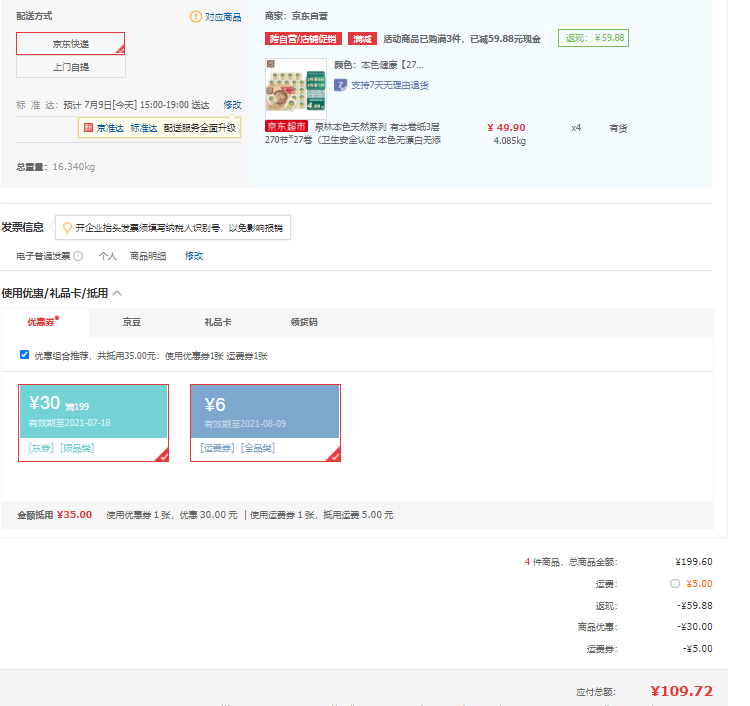Click the green 返现 ¥59.88 badge
Screen dimensions: 750x706
pyautogui.click(x=593, y=38)
